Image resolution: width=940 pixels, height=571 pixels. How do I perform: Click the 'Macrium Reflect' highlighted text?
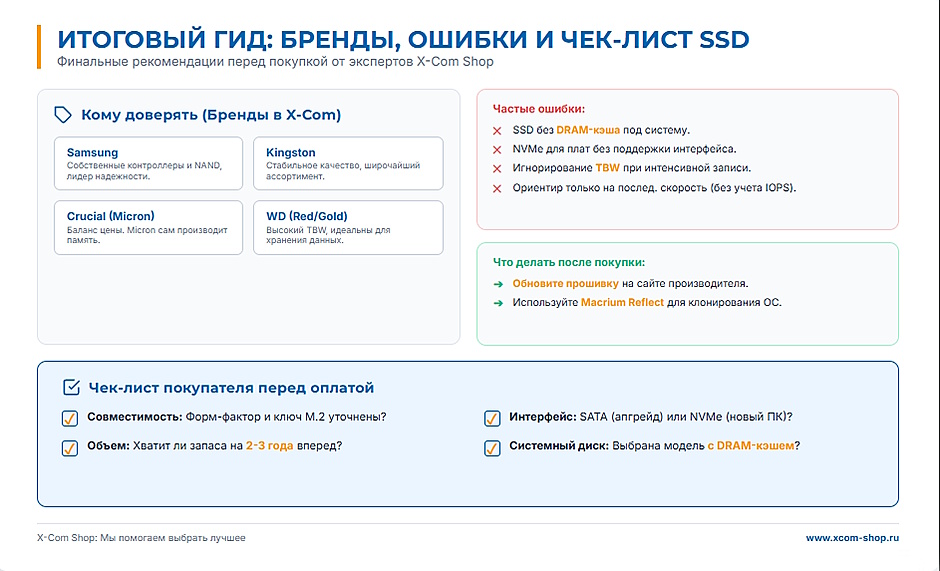click(622, 302)
